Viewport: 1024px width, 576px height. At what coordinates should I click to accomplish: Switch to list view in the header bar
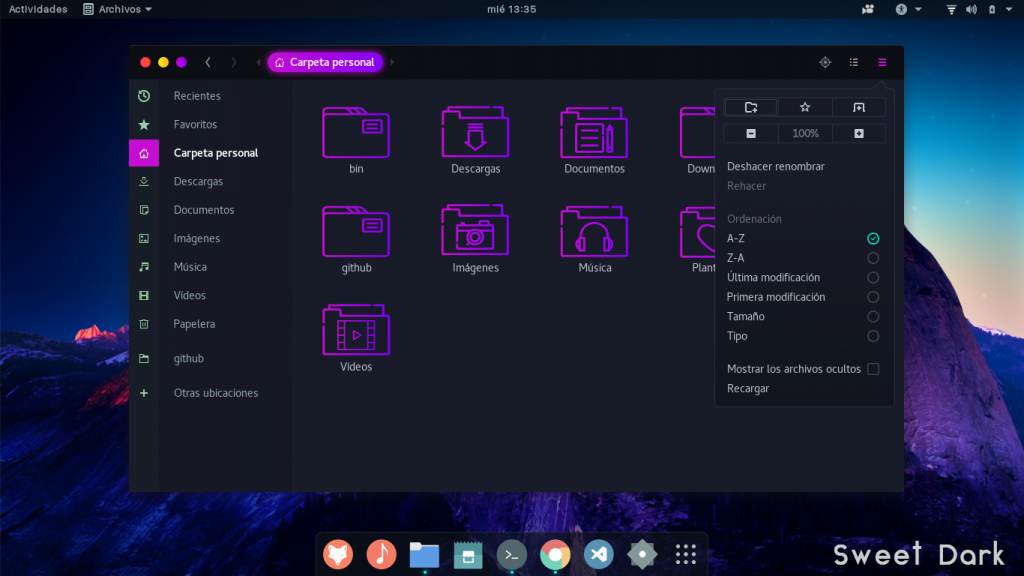tap(853, 62)
